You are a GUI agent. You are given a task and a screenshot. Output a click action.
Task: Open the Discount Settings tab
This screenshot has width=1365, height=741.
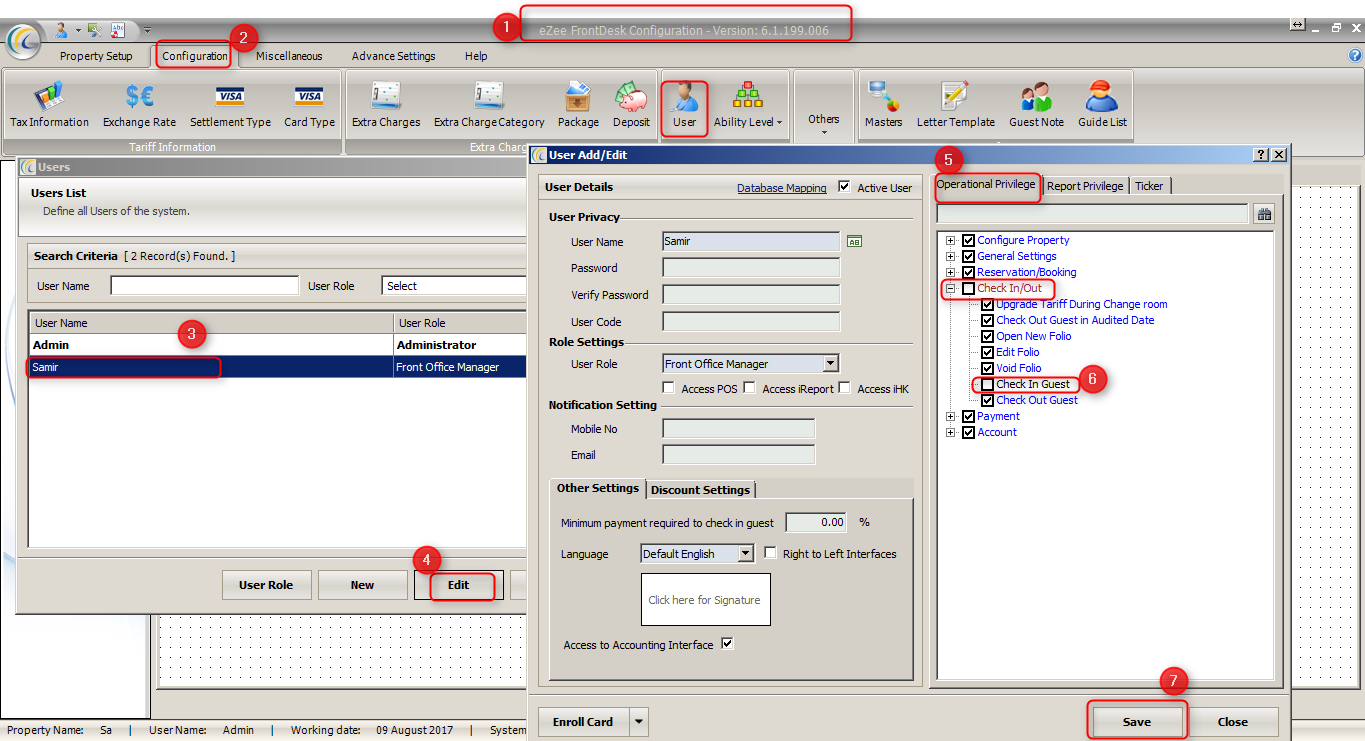point(700,490)
